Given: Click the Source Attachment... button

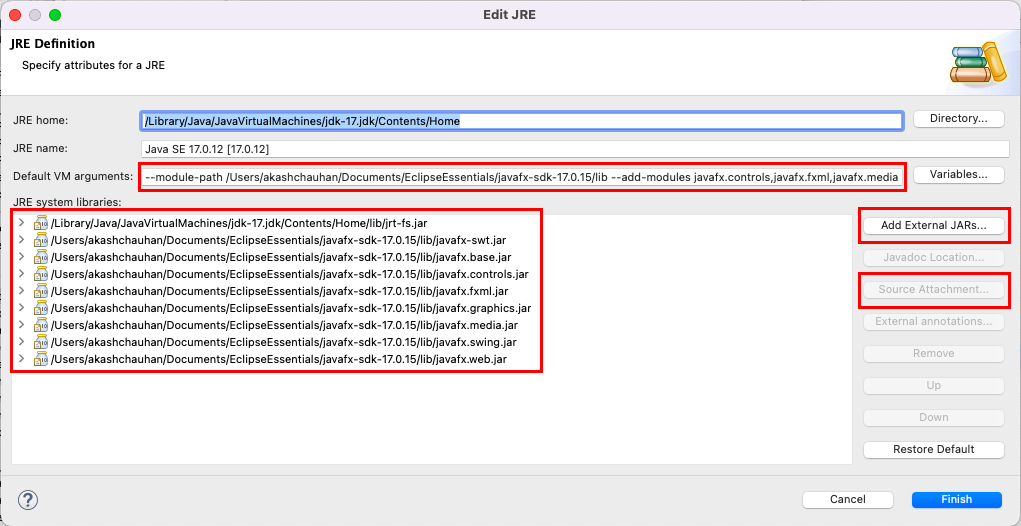Looking at the screenshot, I should pyautogui.click(x=934, y=289).
